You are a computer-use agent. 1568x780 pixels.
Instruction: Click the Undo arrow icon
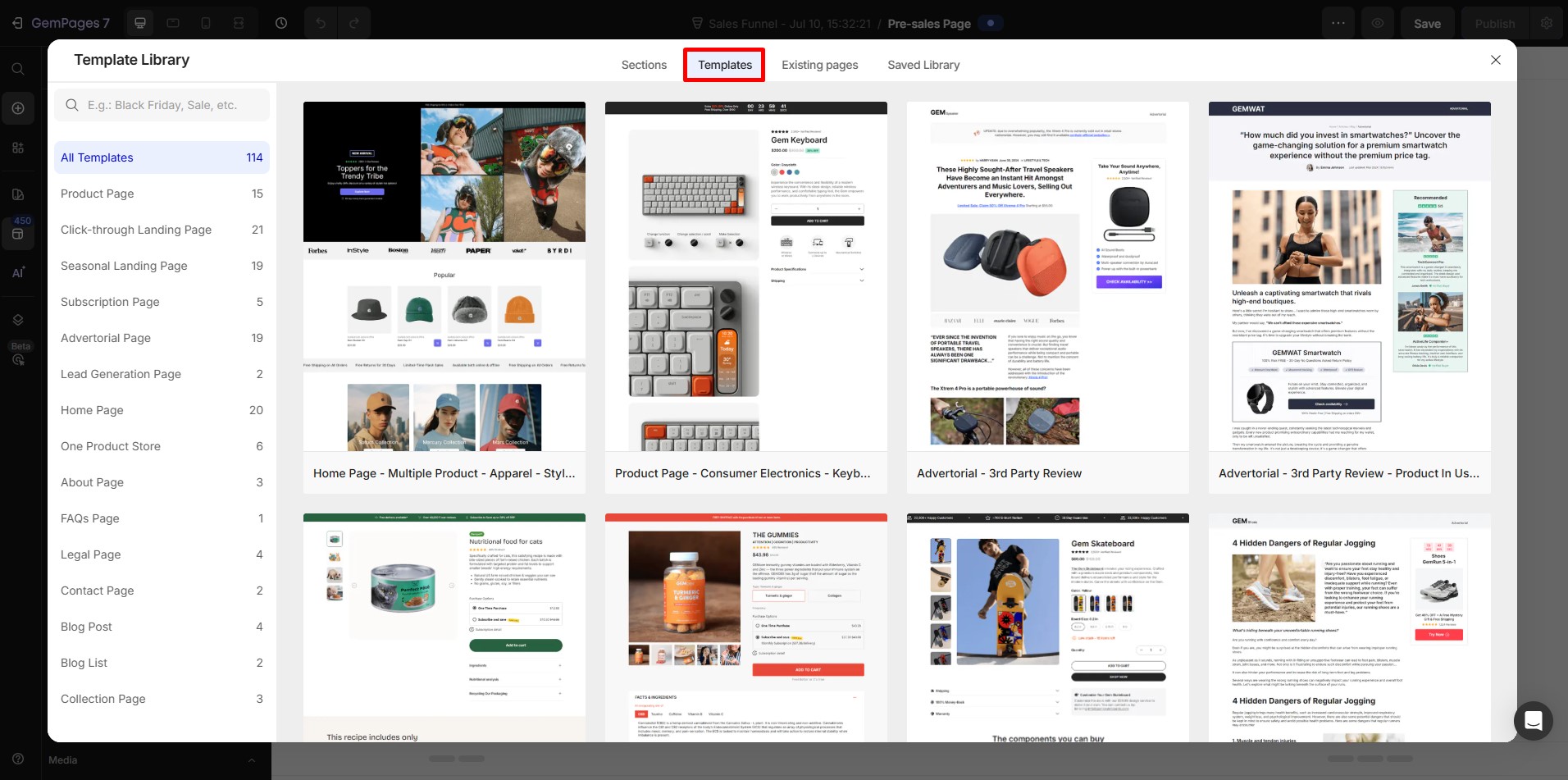pyautogui.click(x=320, y=23)
